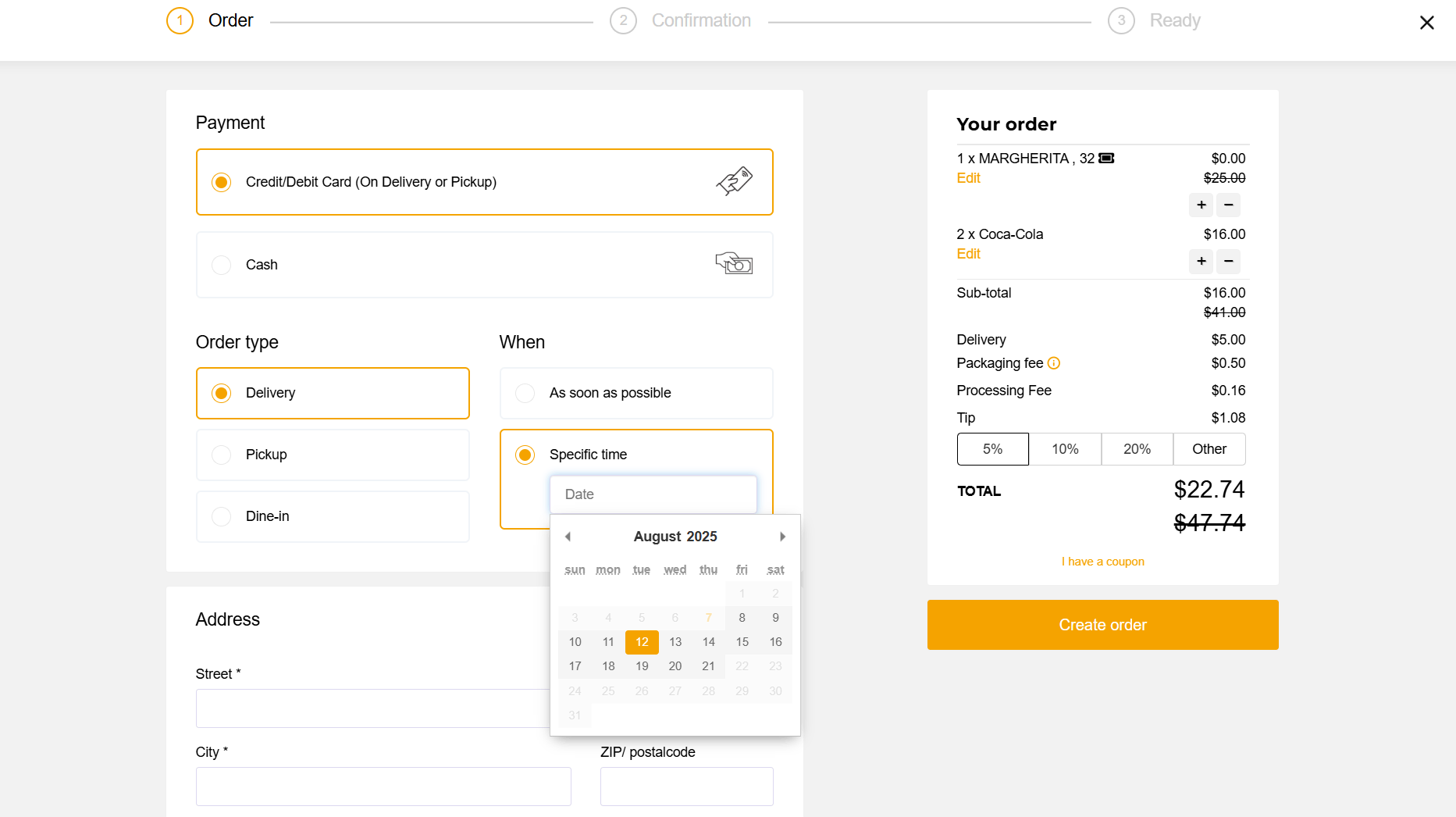Select Other tip option
1456x817 pixels.
click(1209, 449)
